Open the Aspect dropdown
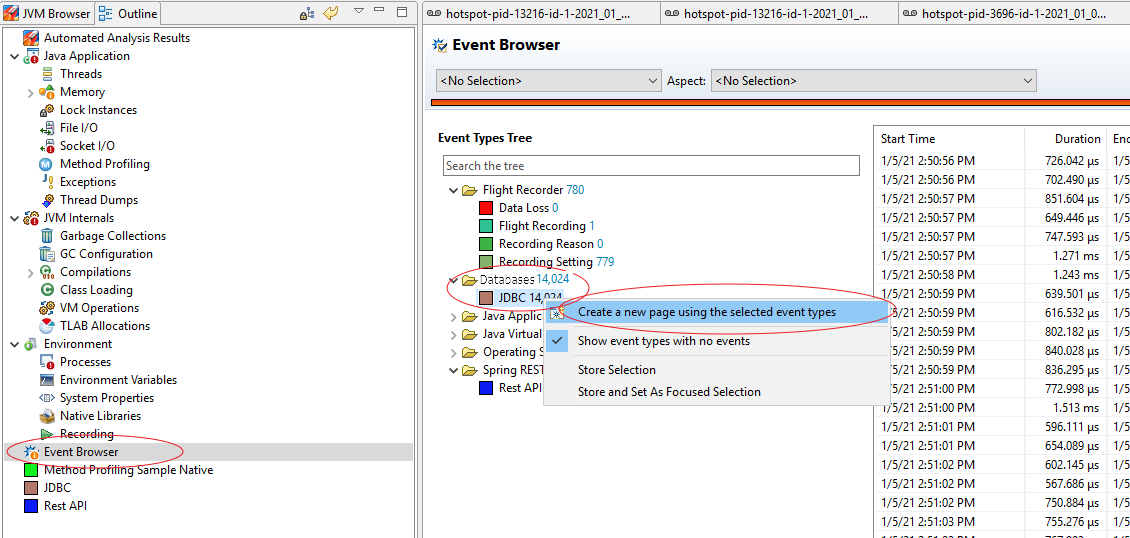This screenshot has width=1130, height=538. click(x=873, y=81)
